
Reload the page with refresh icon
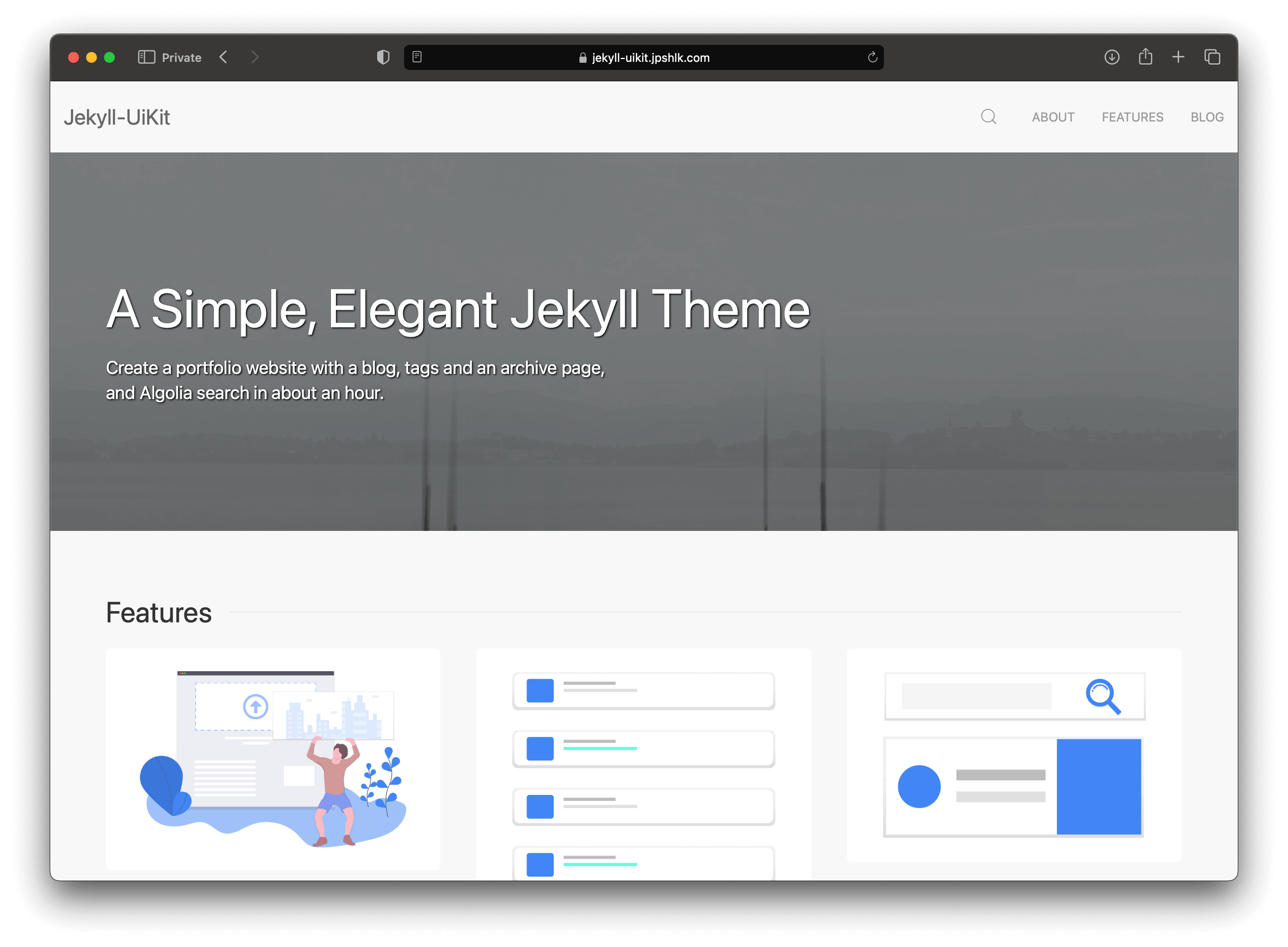872,57
